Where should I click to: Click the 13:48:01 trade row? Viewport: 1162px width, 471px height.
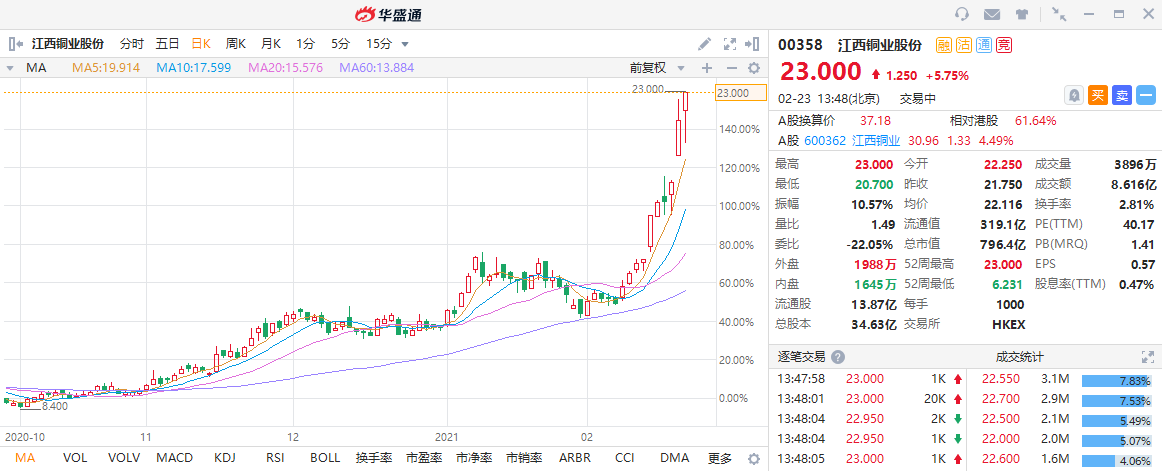point(869,400)
